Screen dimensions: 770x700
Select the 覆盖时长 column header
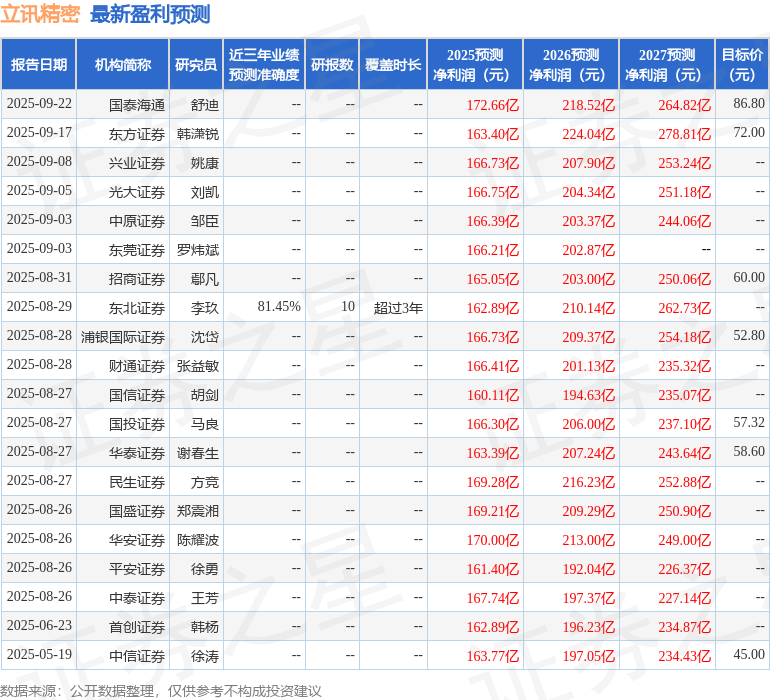[x=393, y=64]
